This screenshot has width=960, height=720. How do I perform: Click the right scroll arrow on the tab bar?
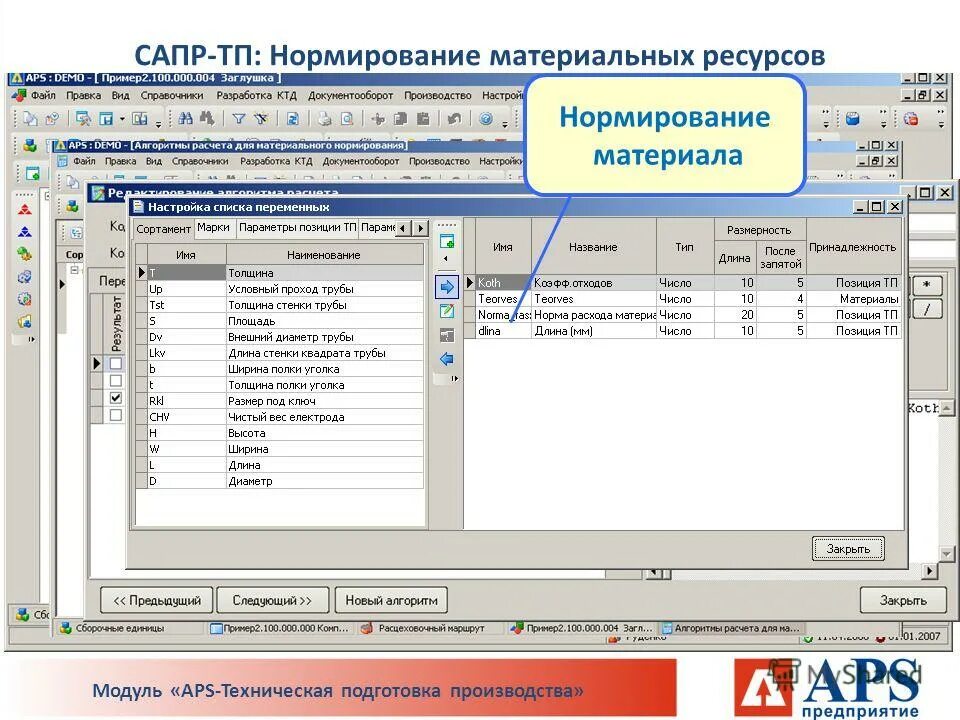point(422,230)
